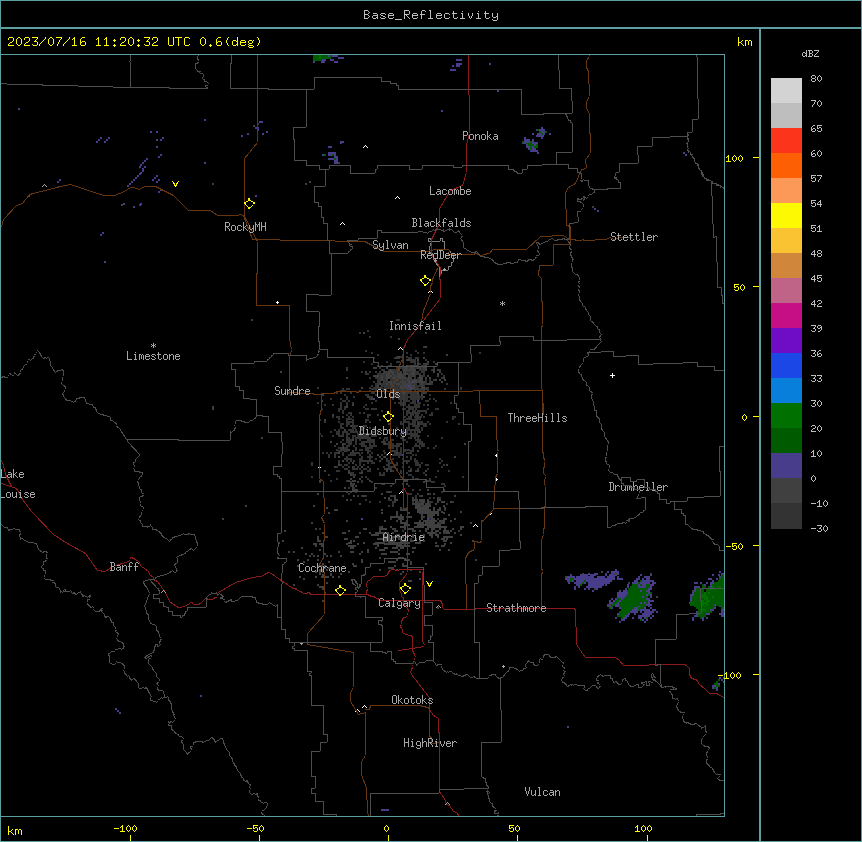Click the Cochrane city label
The width and height of the screenshot is (862, 842).
tap(322, 568)
